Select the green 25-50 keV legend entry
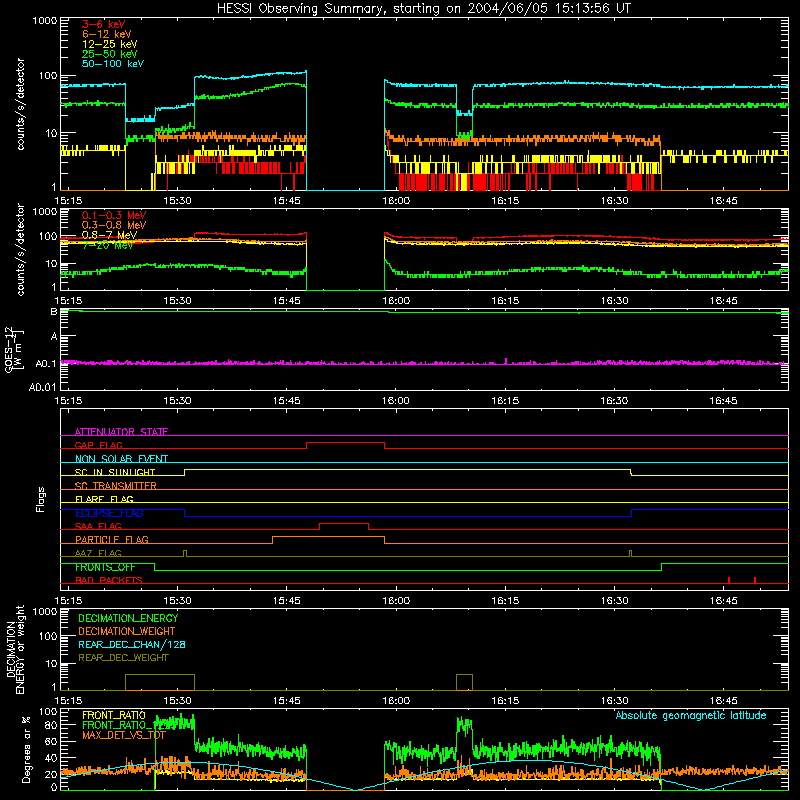The width and height of the screenshot is (800, 800). click(110, 54)
